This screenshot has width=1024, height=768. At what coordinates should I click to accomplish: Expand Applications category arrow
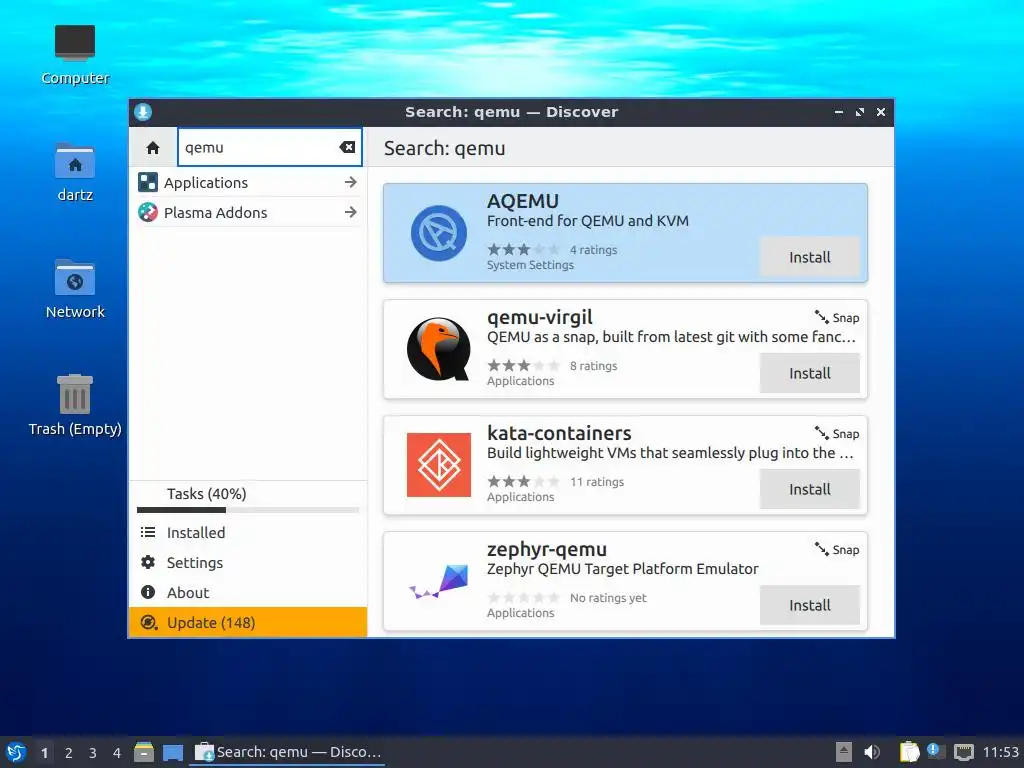coord(351,182)
